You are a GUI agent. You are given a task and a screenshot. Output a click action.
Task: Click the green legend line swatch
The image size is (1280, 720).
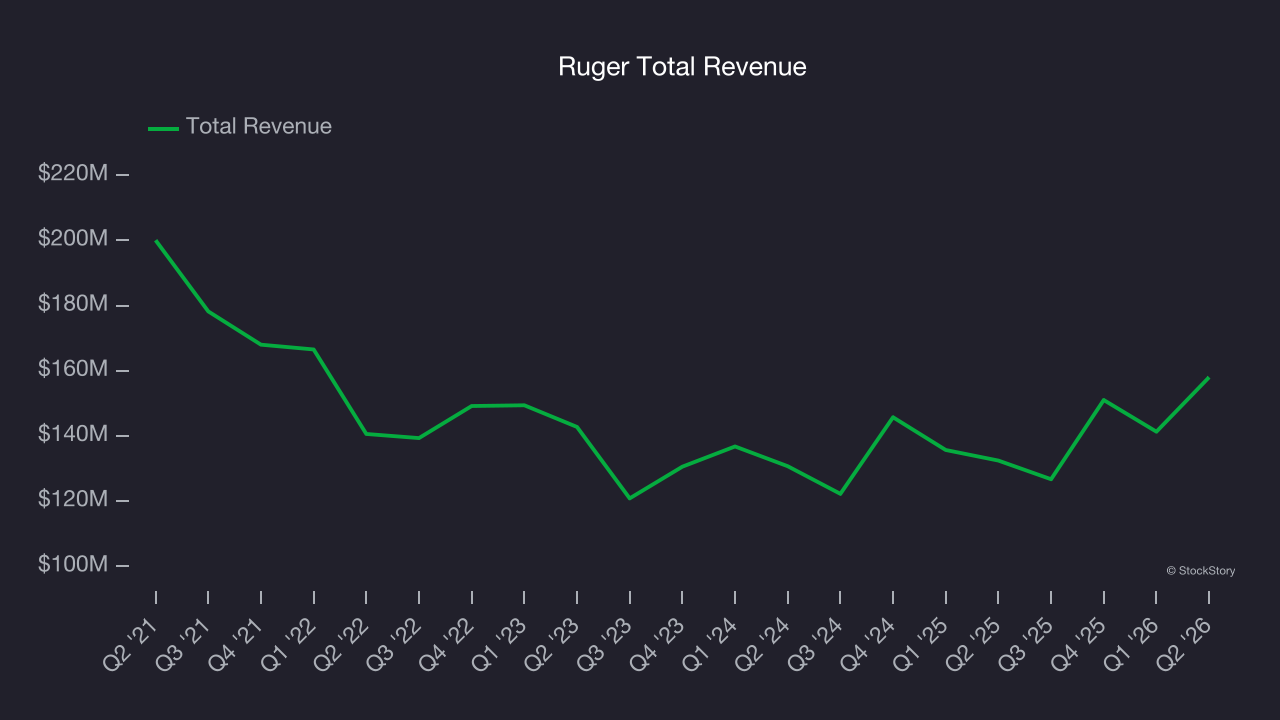click(x=163, y=128)
